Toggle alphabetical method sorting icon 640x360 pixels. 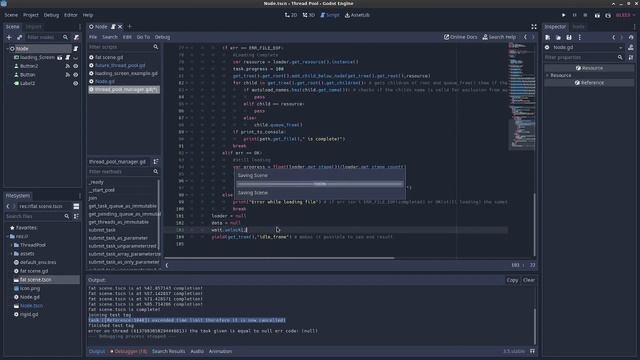click(156, 162)
